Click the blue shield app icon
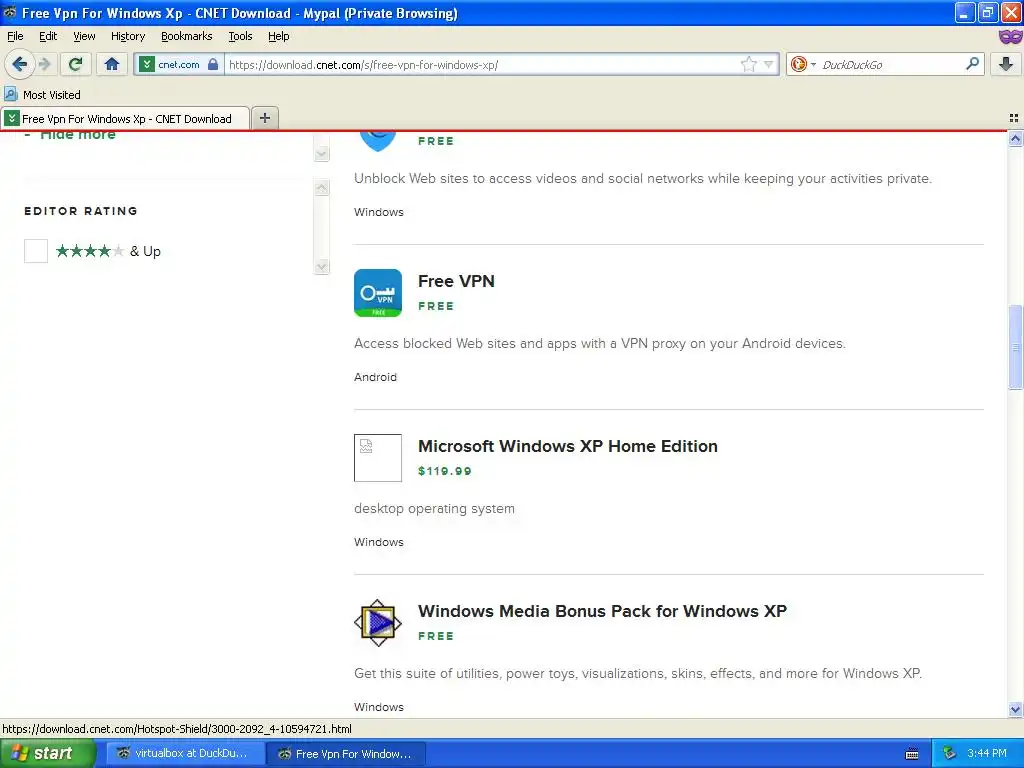 click(377, 140)
